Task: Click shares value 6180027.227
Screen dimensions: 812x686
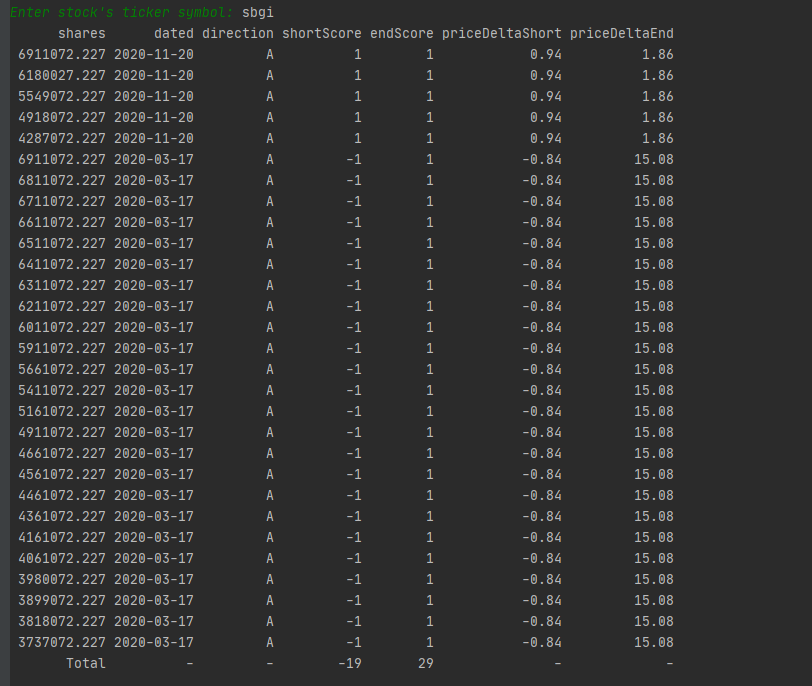Action: pos(62,76)
